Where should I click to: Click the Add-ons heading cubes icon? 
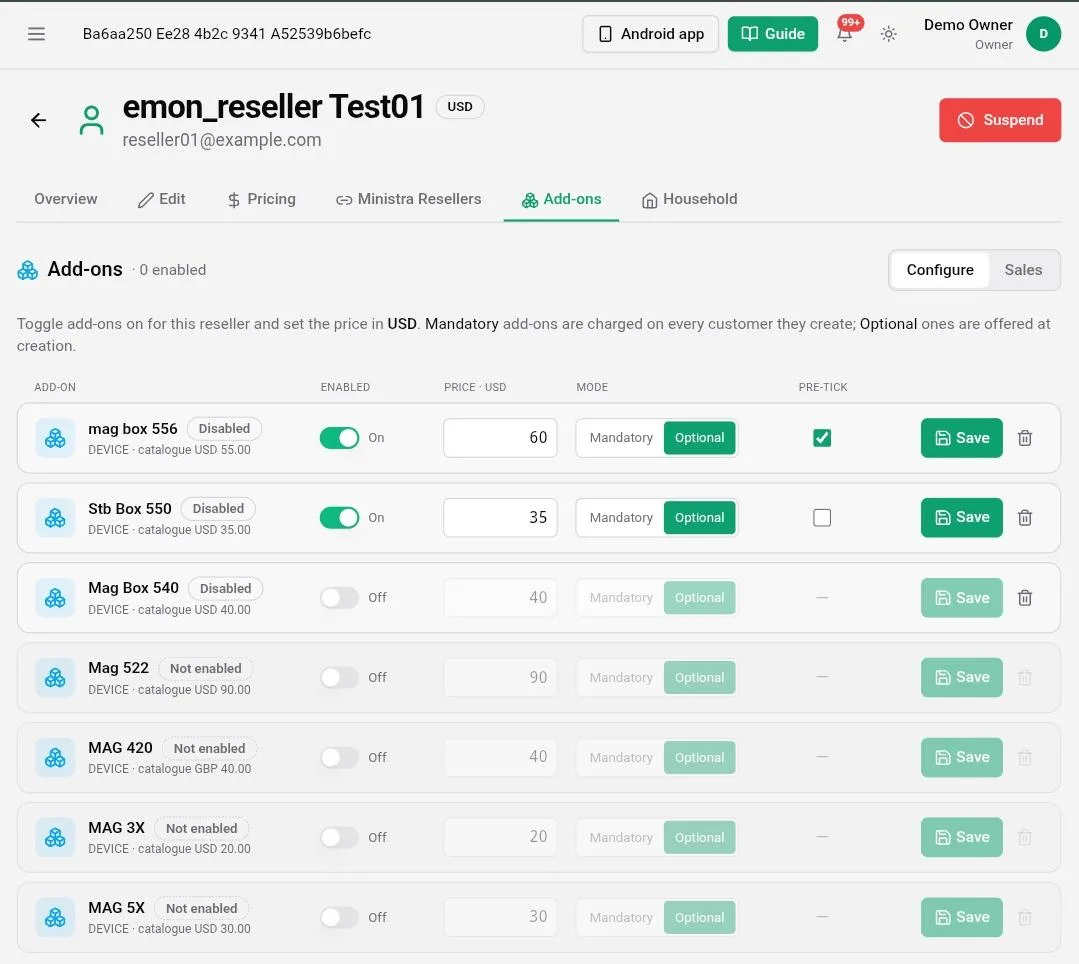pyautogui.click(x=28, y=270)
